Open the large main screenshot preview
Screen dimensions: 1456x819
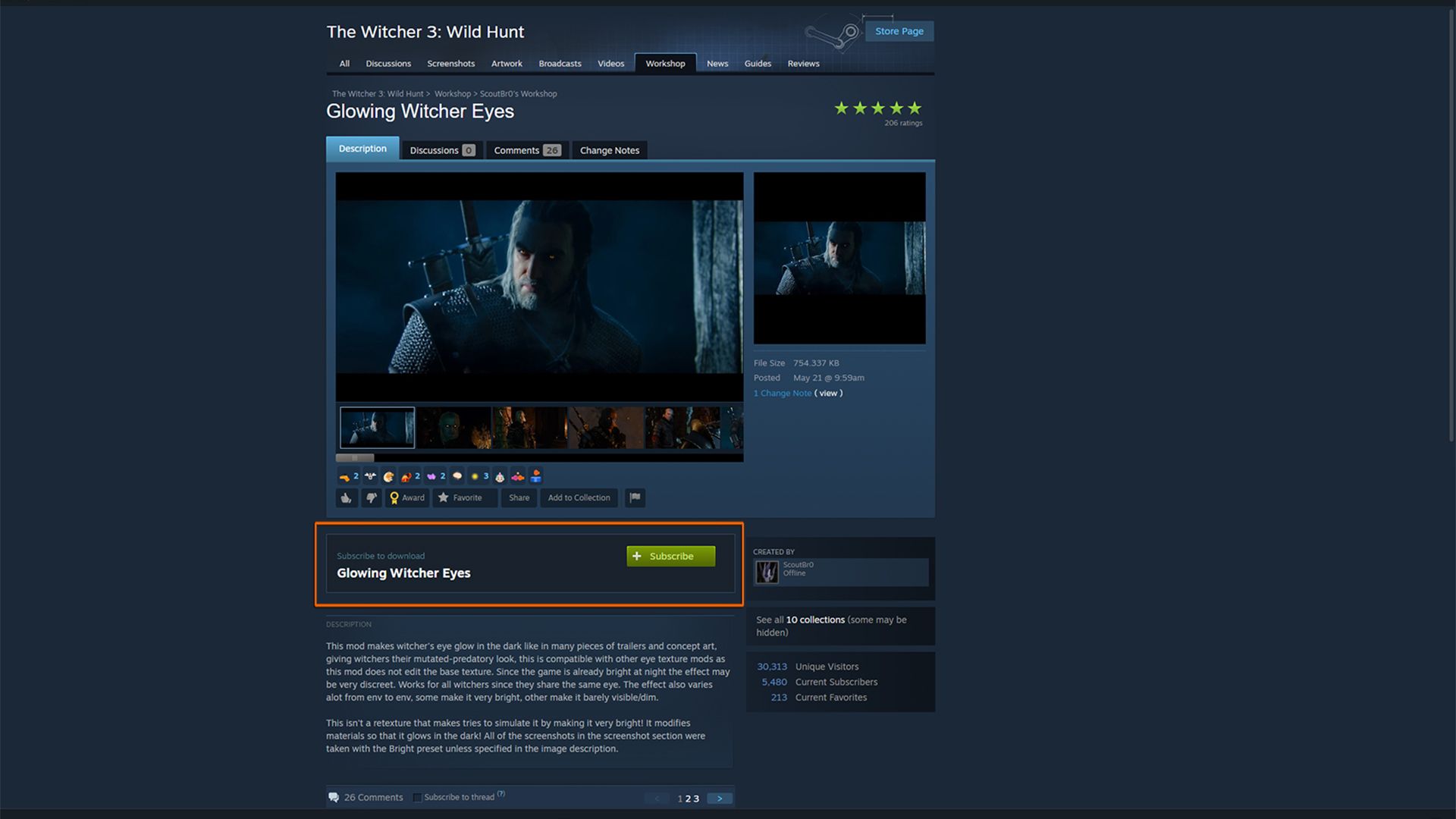(539, 287)
